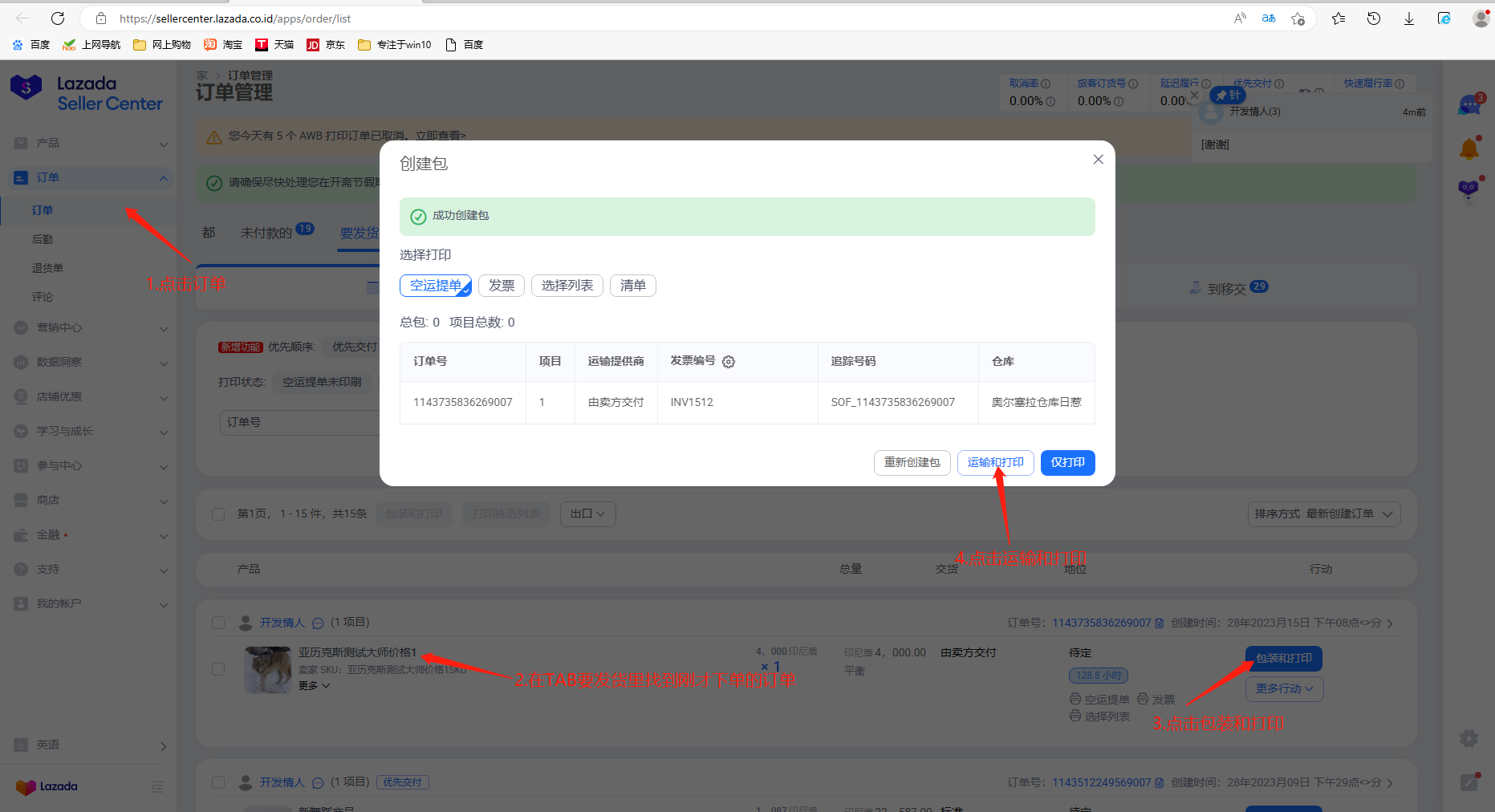Select the 空运提单 print option
This screenshot has height=812, width=1495.
pos(436,286)
